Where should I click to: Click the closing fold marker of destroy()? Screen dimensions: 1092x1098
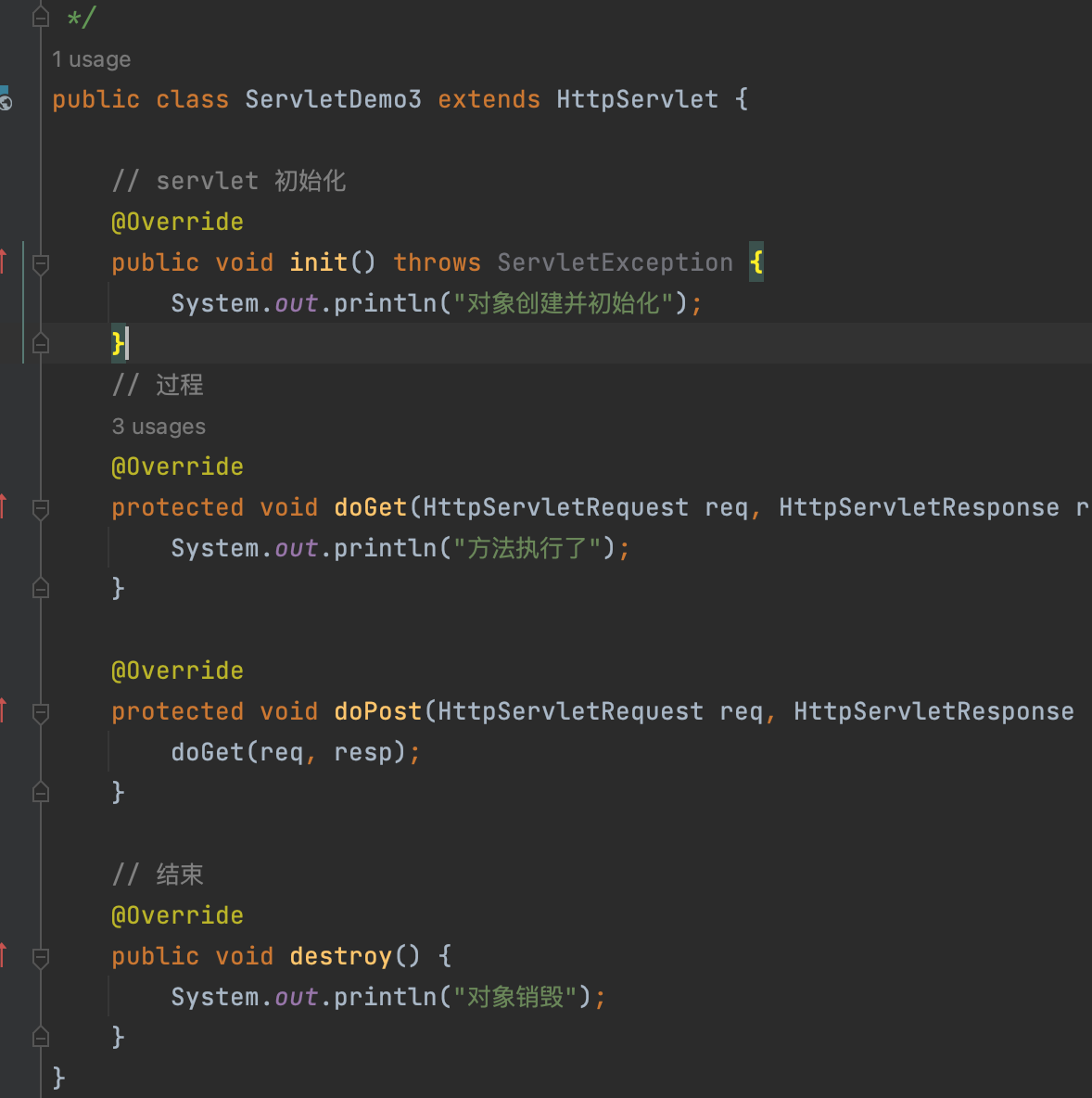(x=41, y=1037)
